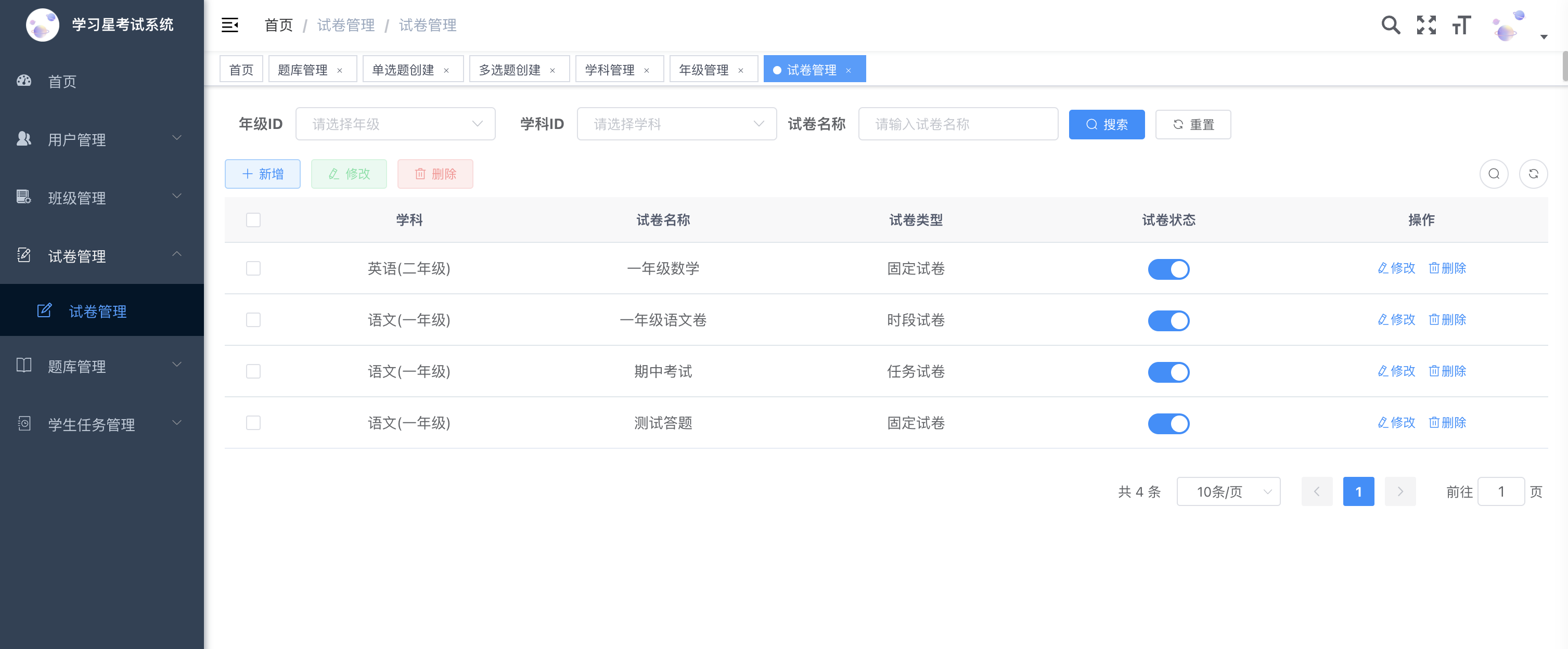Click the 删除 (Delete) button in toolbar
1568x649 pixels.
[436, 174]
